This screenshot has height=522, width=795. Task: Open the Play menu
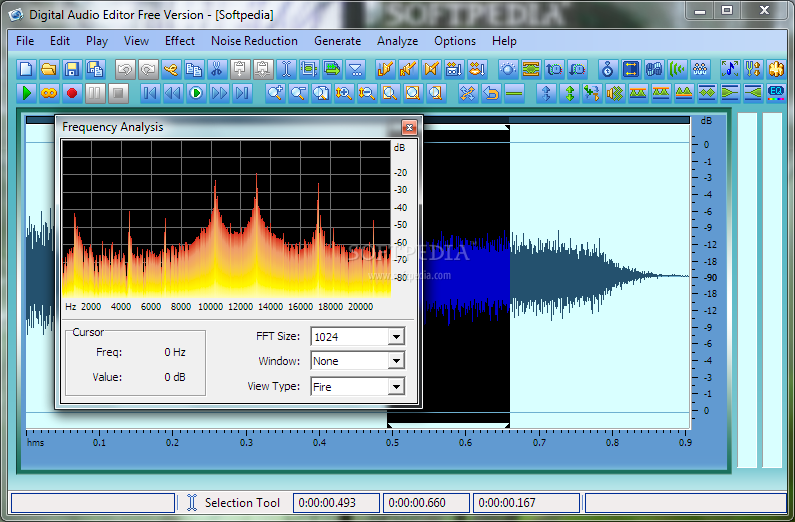point(97,41)
